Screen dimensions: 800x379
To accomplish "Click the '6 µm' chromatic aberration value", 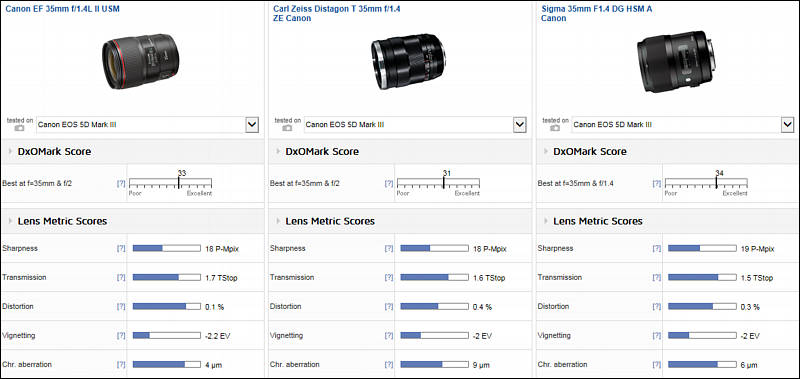I will [x=749, y=365].
